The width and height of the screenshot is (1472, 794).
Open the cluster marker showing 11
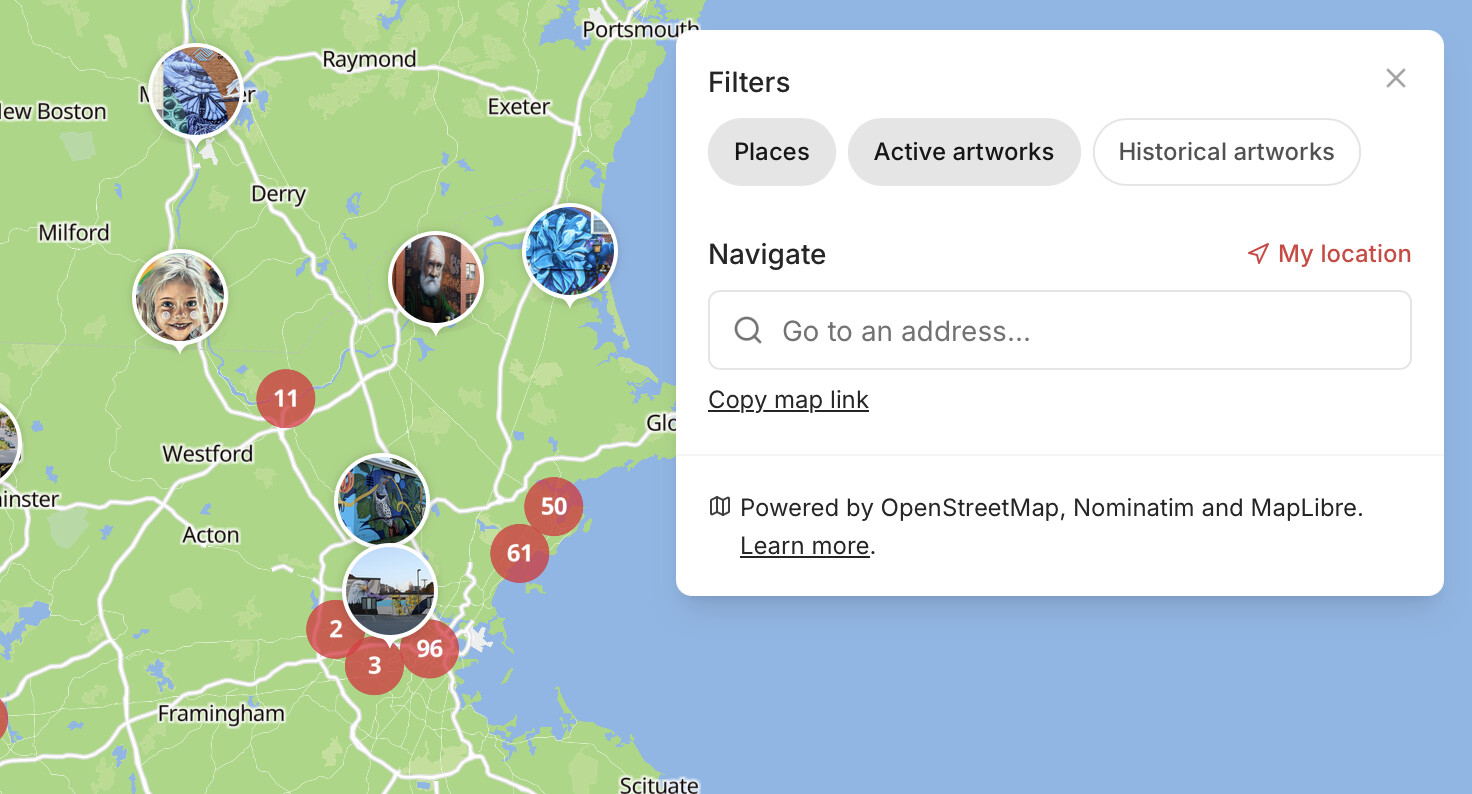286,399
